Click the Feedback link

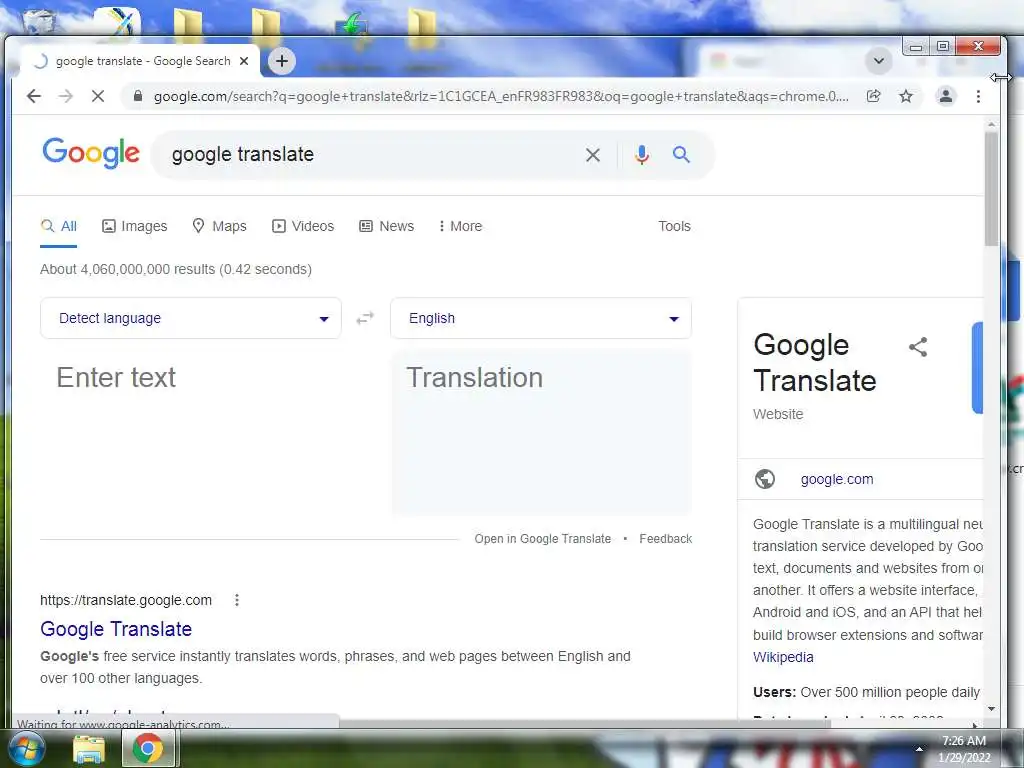[x=665, y=539]
